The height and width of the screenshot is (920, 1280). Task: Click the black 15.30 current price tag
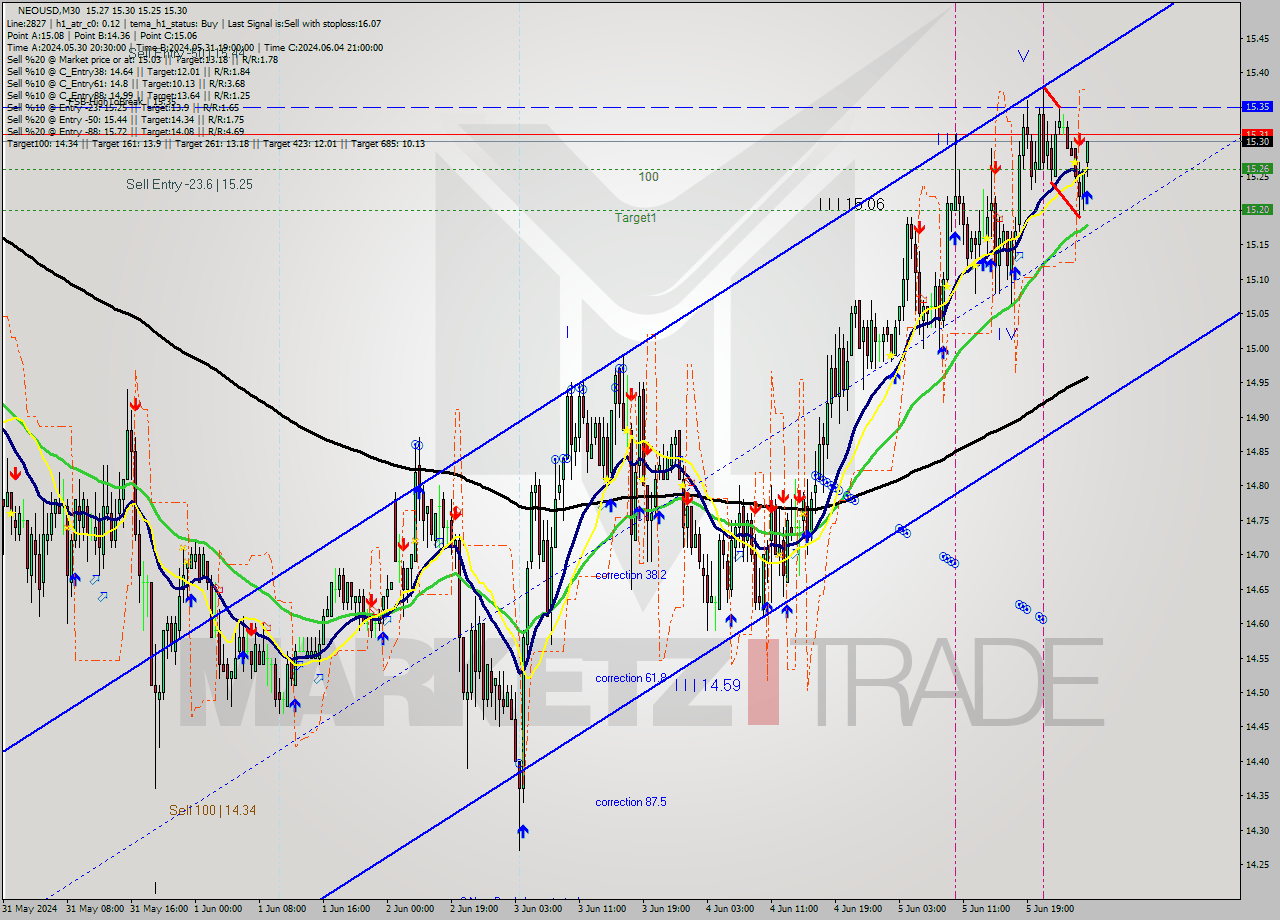(x=1257, y=141)
